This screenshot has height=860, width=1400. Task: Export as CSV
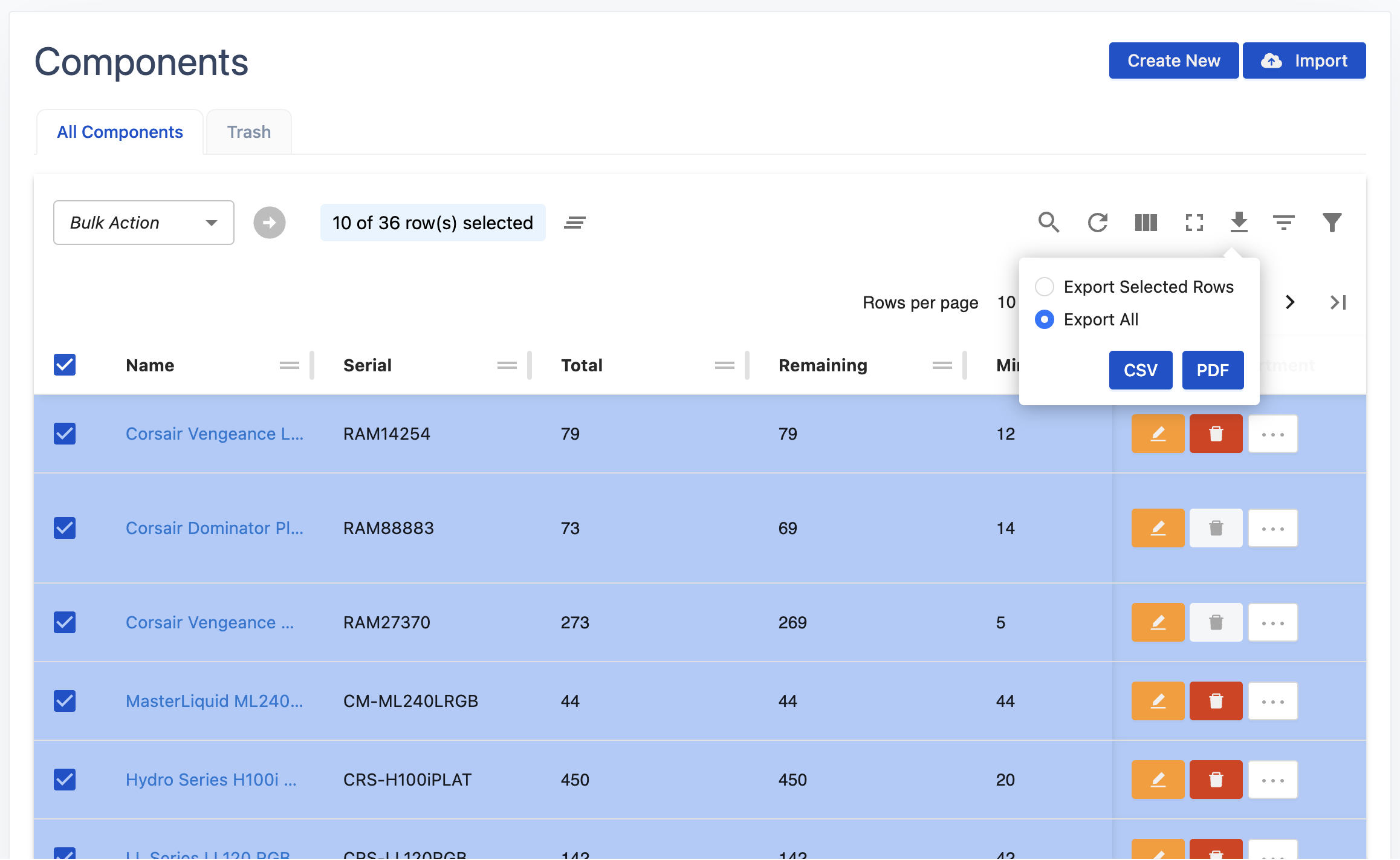pos(1141,370)
